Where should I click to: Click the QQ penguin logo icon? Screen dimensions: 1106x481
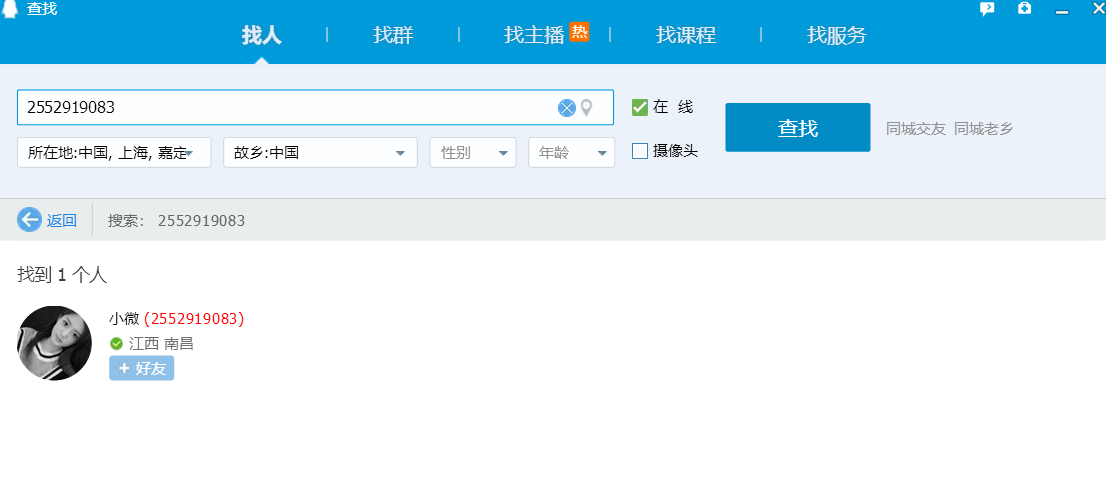pyautogui.click(x=9, y=8)
